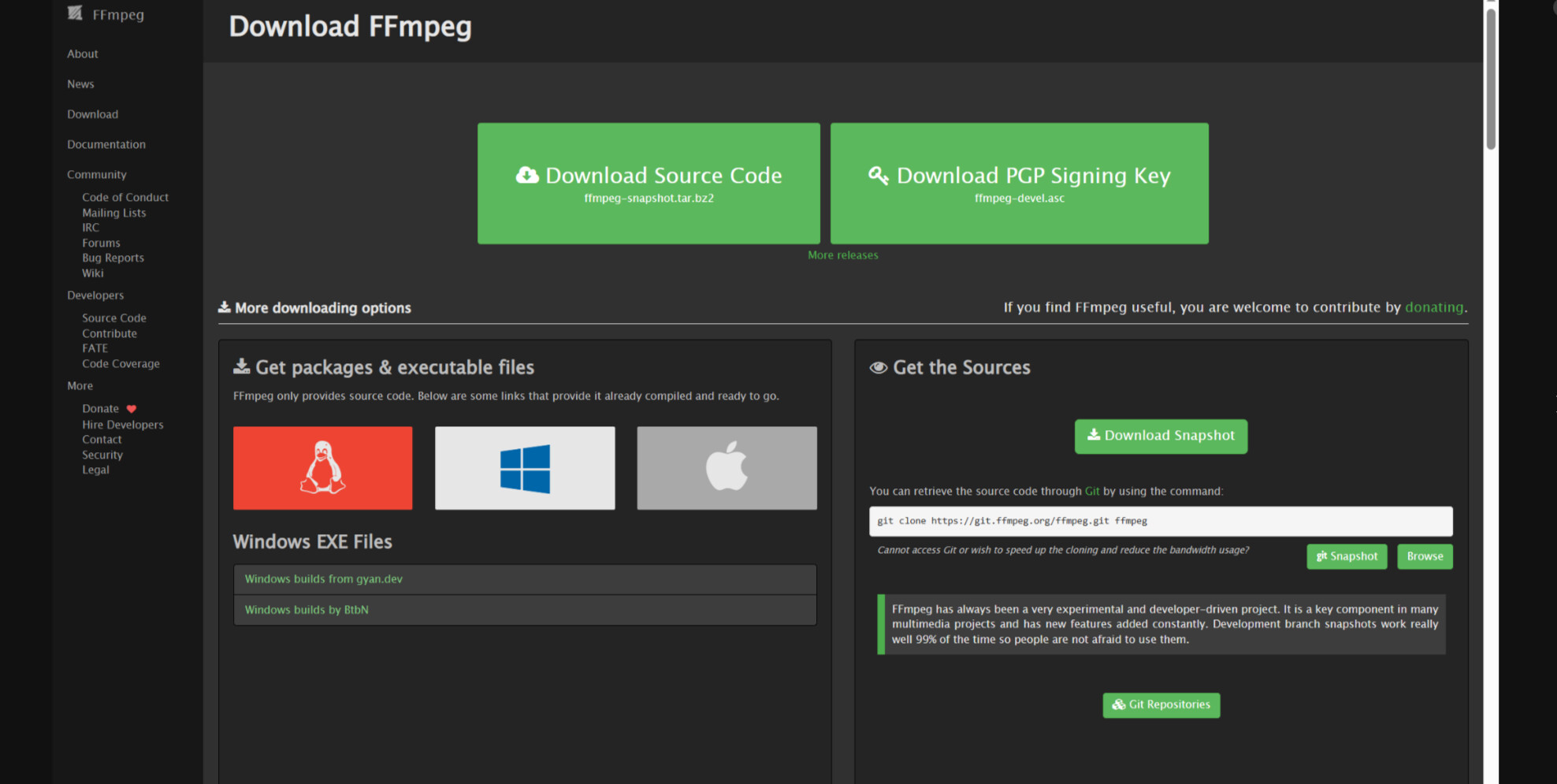Select the Windows logo packages icon
The height and width of the screenshot is (784, 1557).
tap(525, 468)
